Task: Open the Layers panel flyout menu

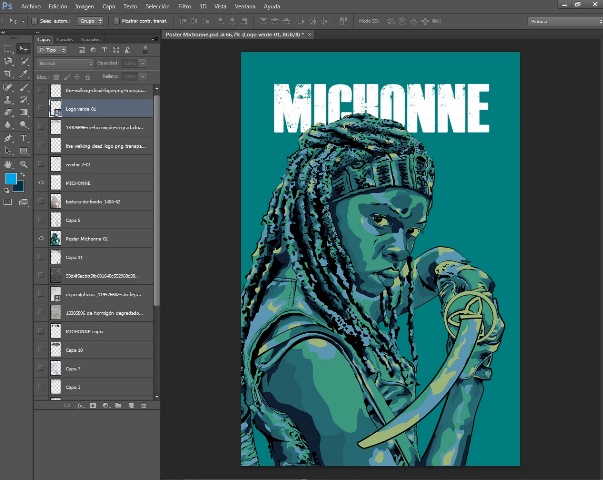Action: 155,39
